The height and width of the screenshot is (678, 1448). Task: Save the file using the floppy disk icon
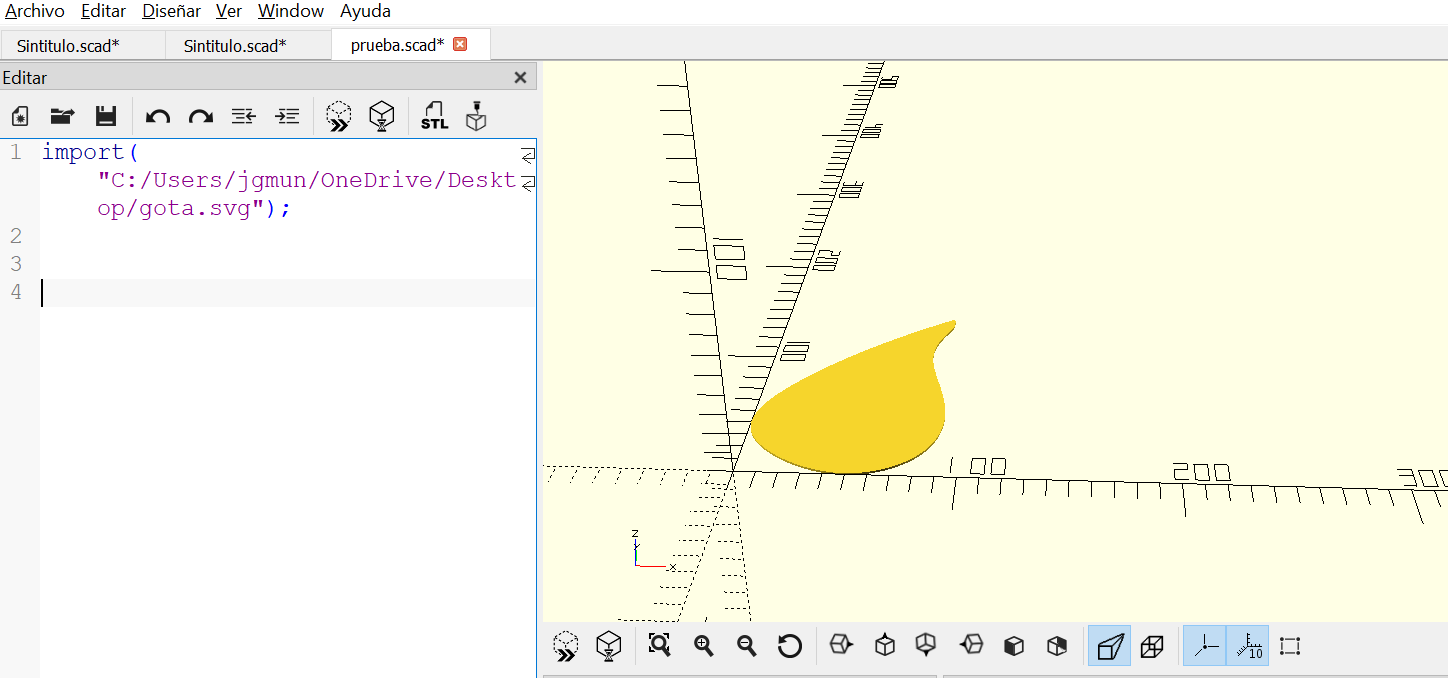tap(106, 116)
